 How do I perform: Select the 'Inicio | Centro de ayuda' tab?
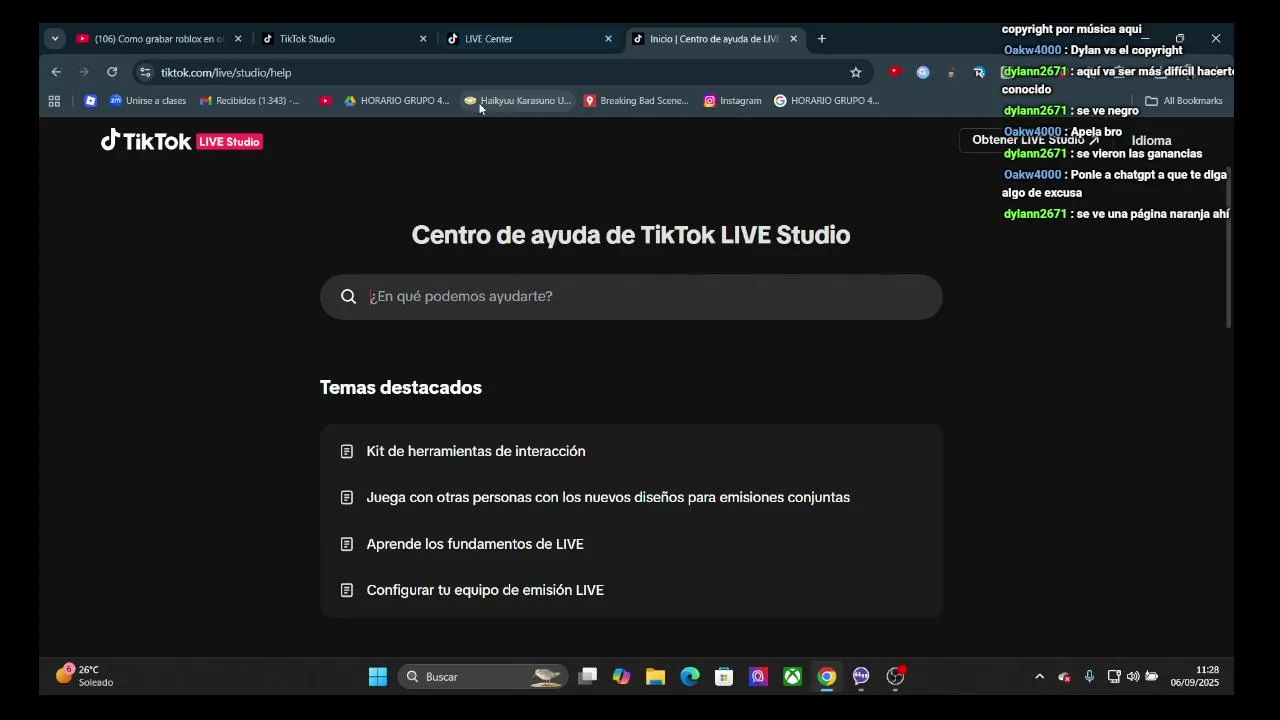(712, 39)
